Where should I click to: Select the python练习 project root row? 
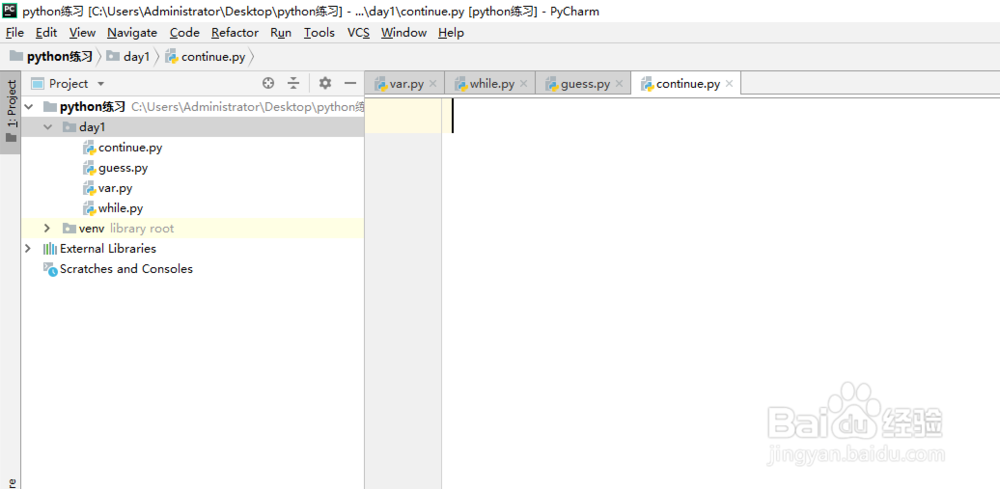pyautogui.click(x=193, y=106)
